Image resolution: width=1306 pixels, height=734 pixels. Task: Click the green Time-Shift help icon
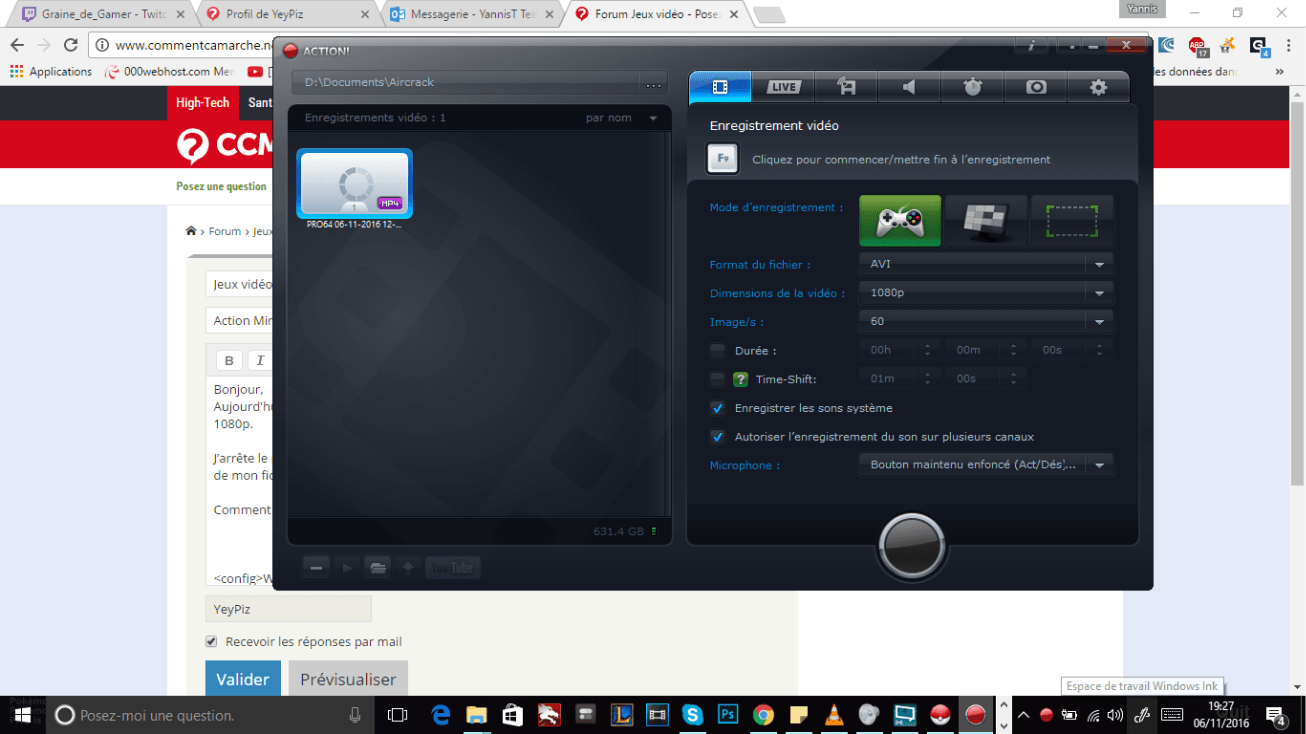click(x=741, y=379)
